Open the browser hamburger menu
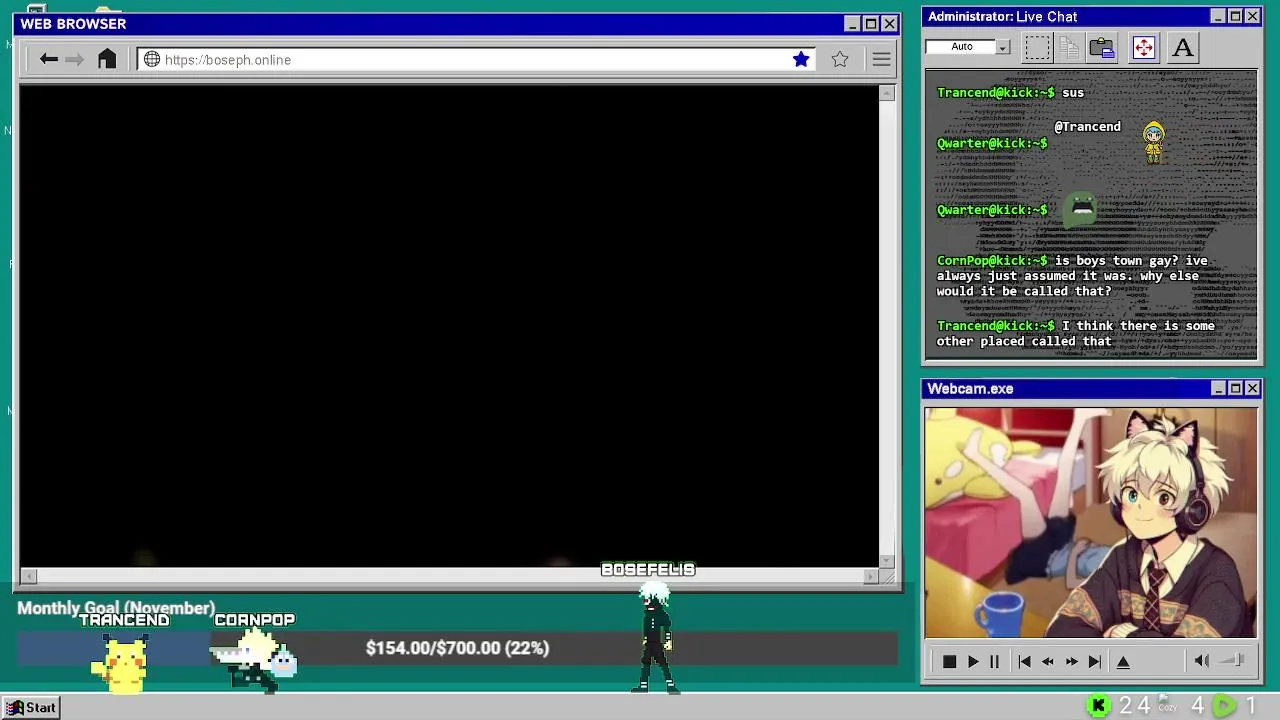 881,60
